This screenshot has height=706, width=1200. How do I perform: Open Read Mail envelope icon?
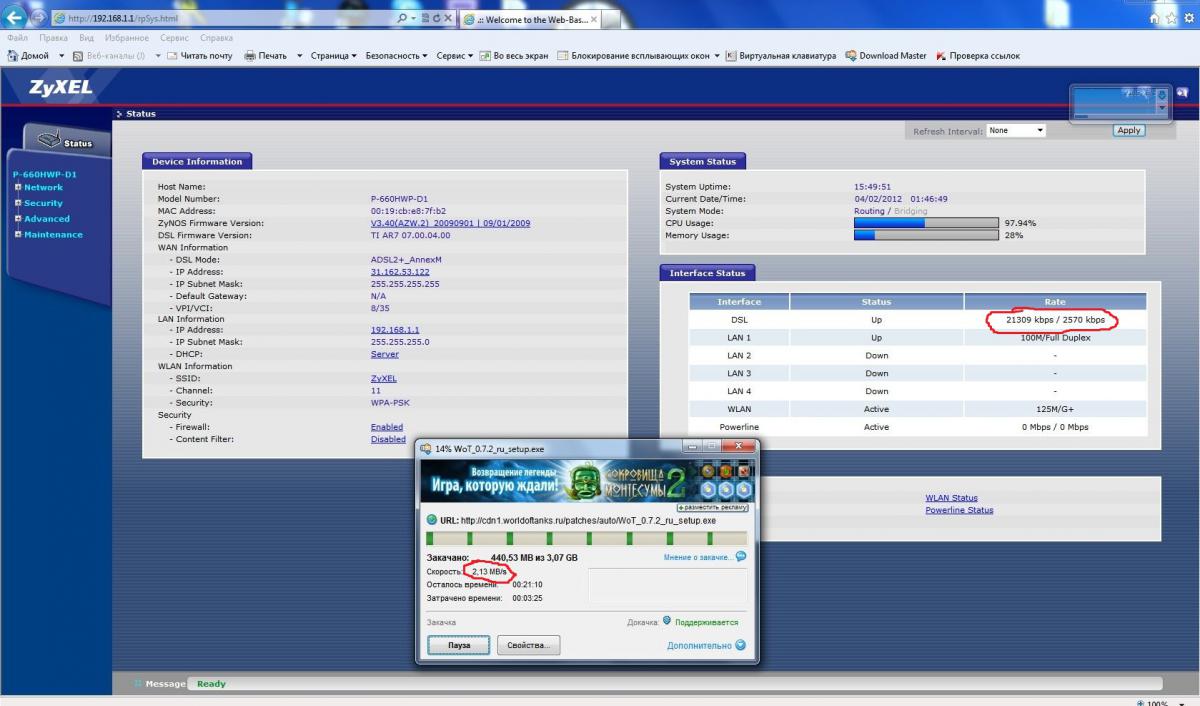pos(172,56)
